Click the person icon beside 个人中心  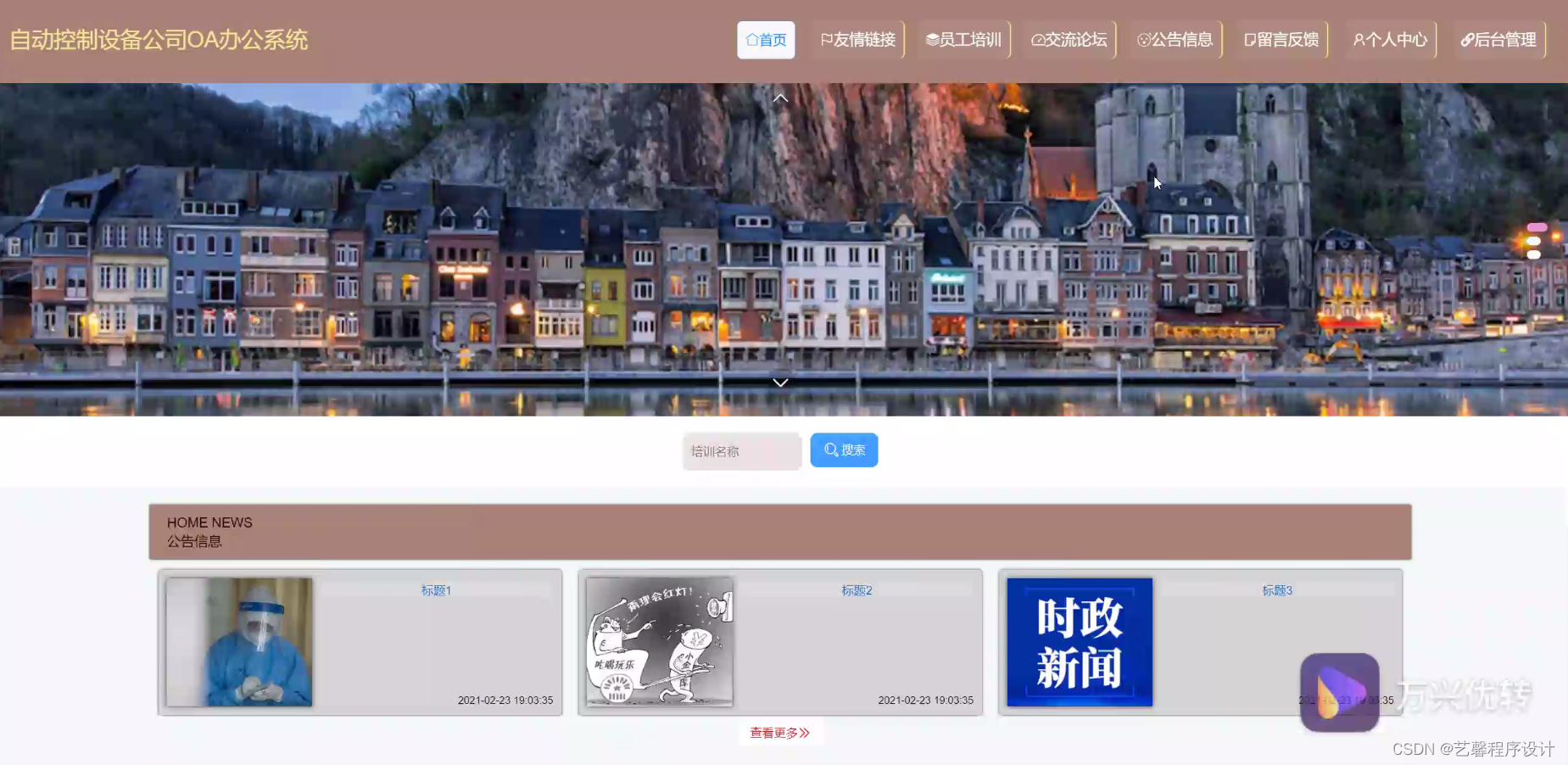tap(1358, 39)
